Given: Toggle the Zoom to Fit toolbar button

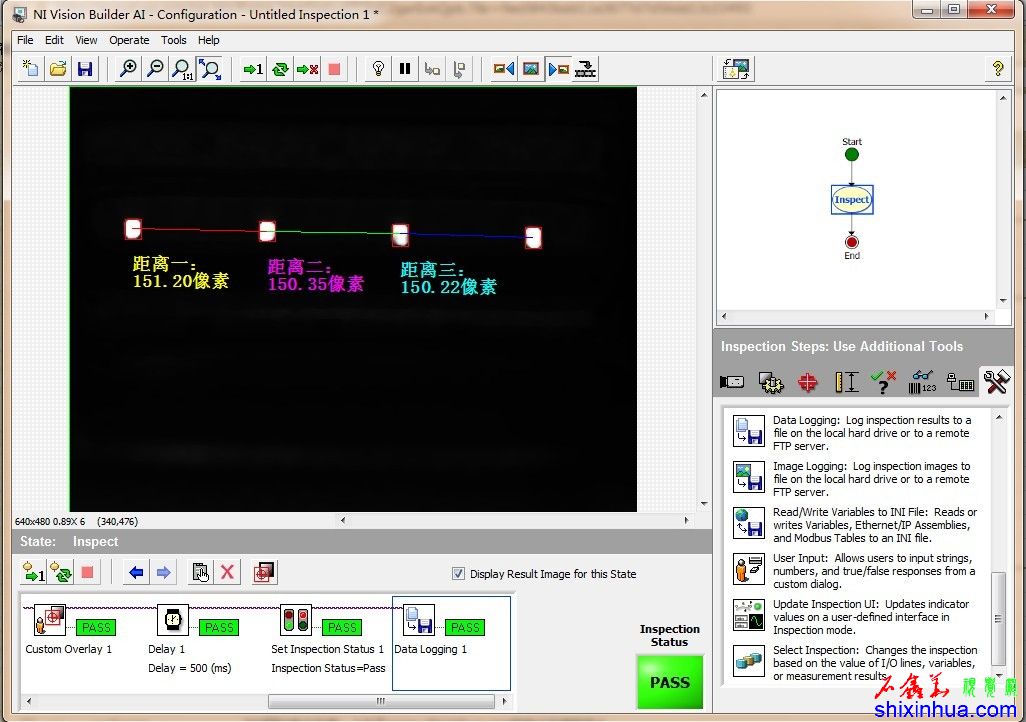Looking at the screenshot, I should 210,69.
